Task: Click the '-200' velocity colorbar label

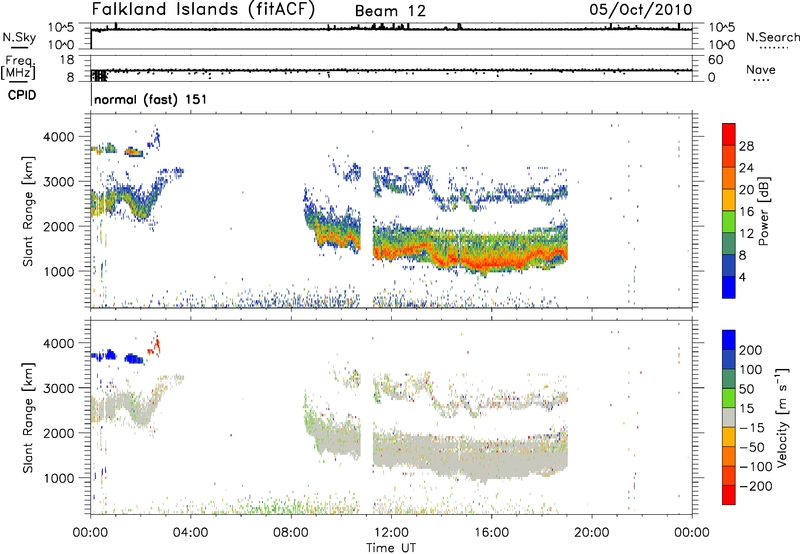Action: 755,486
